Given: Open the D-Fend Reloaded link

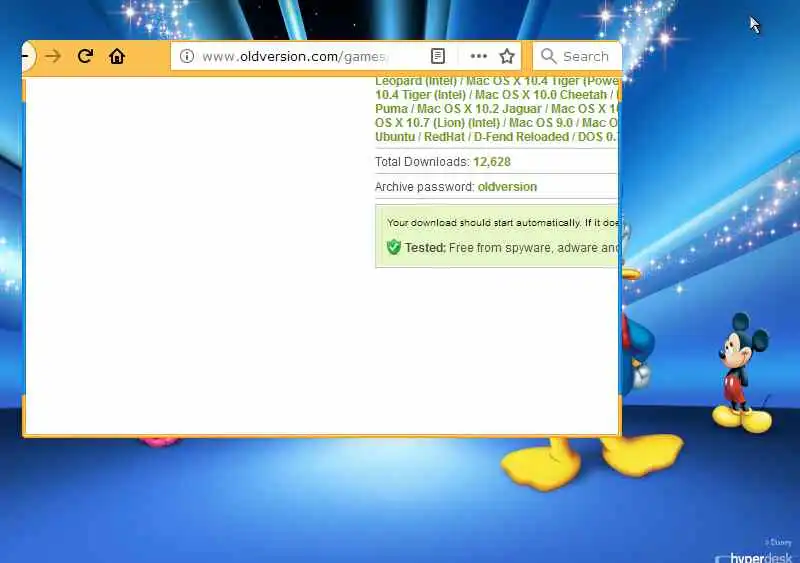Looking at the screenshot, I should click(521, 137).
